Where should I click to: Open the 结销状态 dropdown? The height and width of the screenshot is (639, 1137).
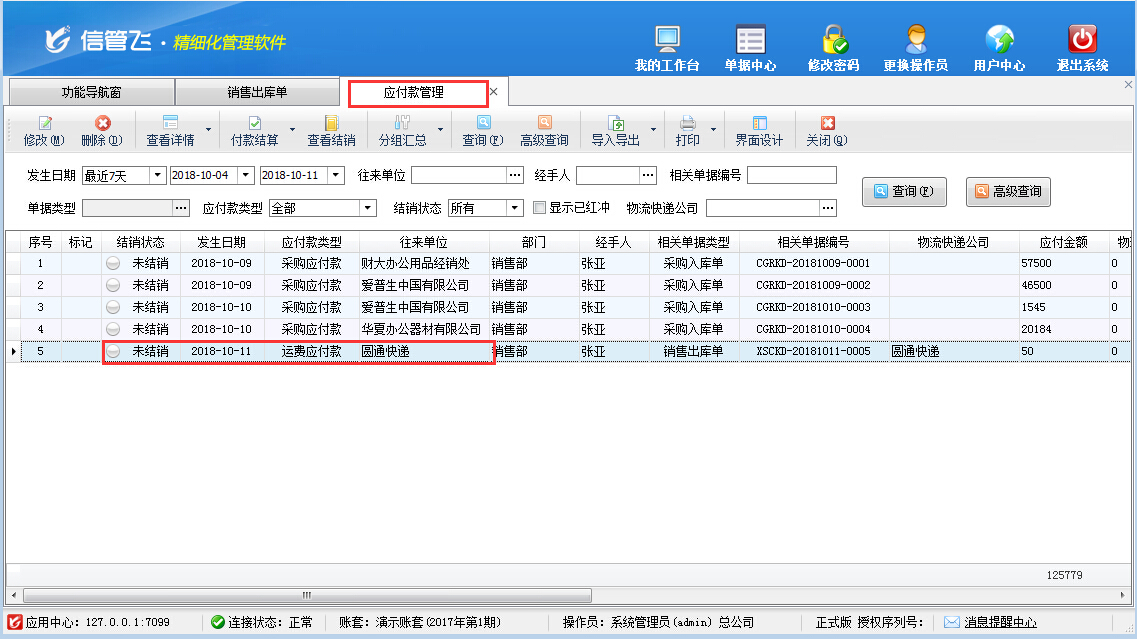tap(515, 208)
